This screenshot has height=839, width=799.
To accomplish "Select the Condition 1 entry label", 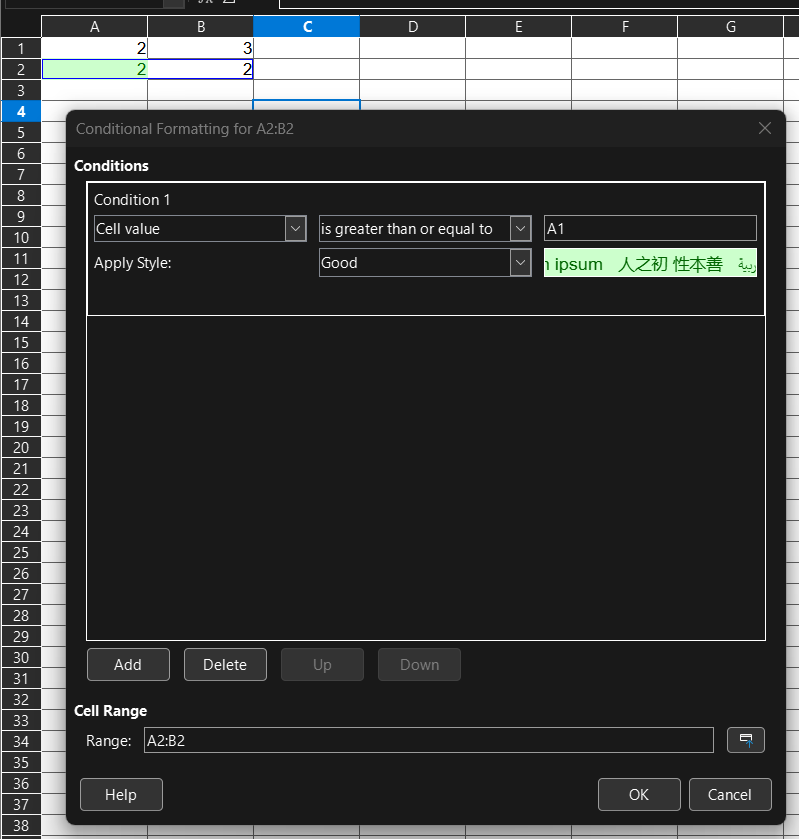I will pyautogui.click(x=132, y=200).
